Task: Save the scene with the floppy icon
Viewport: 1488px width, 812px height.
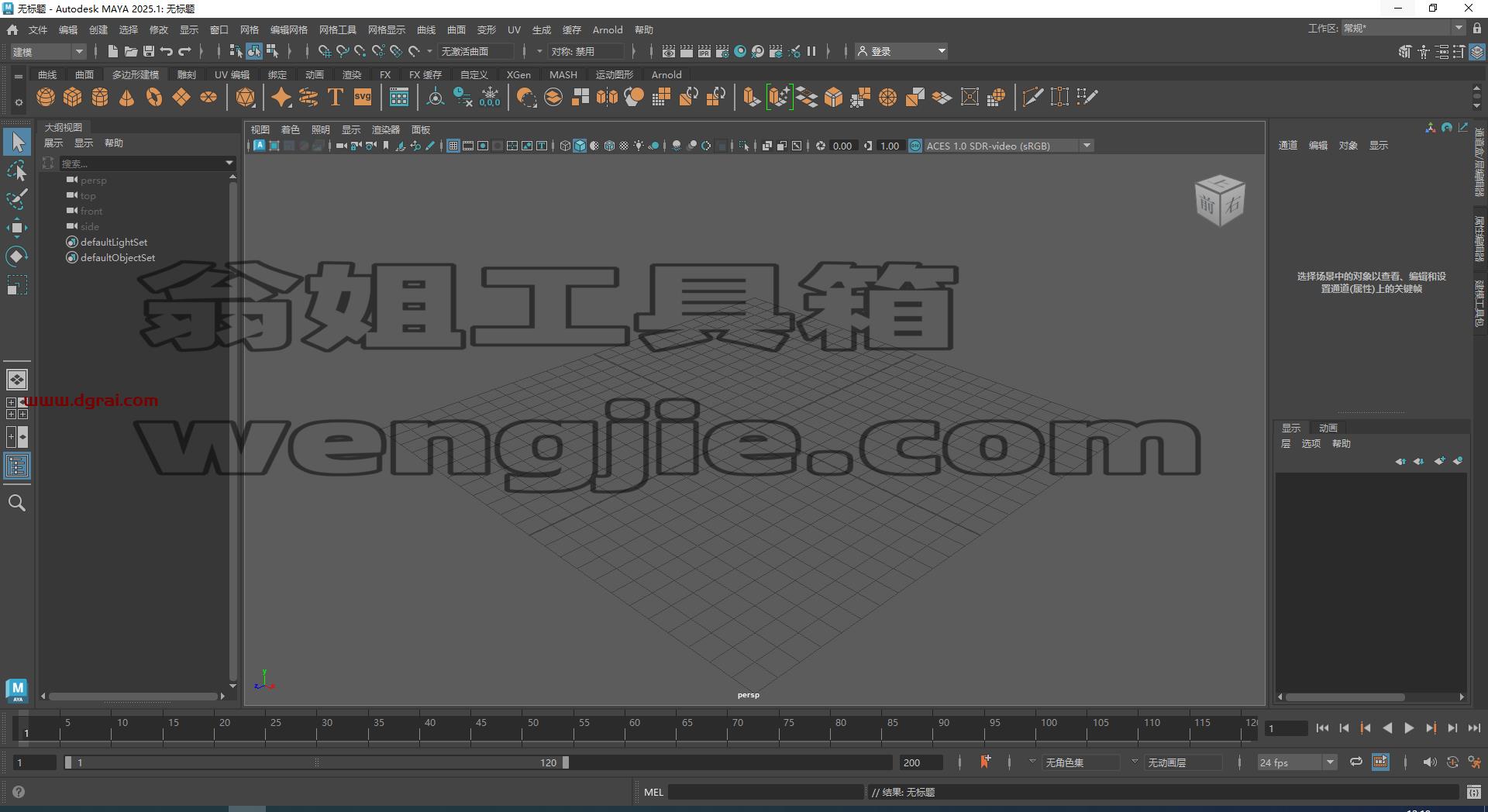Action: click(149, 51)
